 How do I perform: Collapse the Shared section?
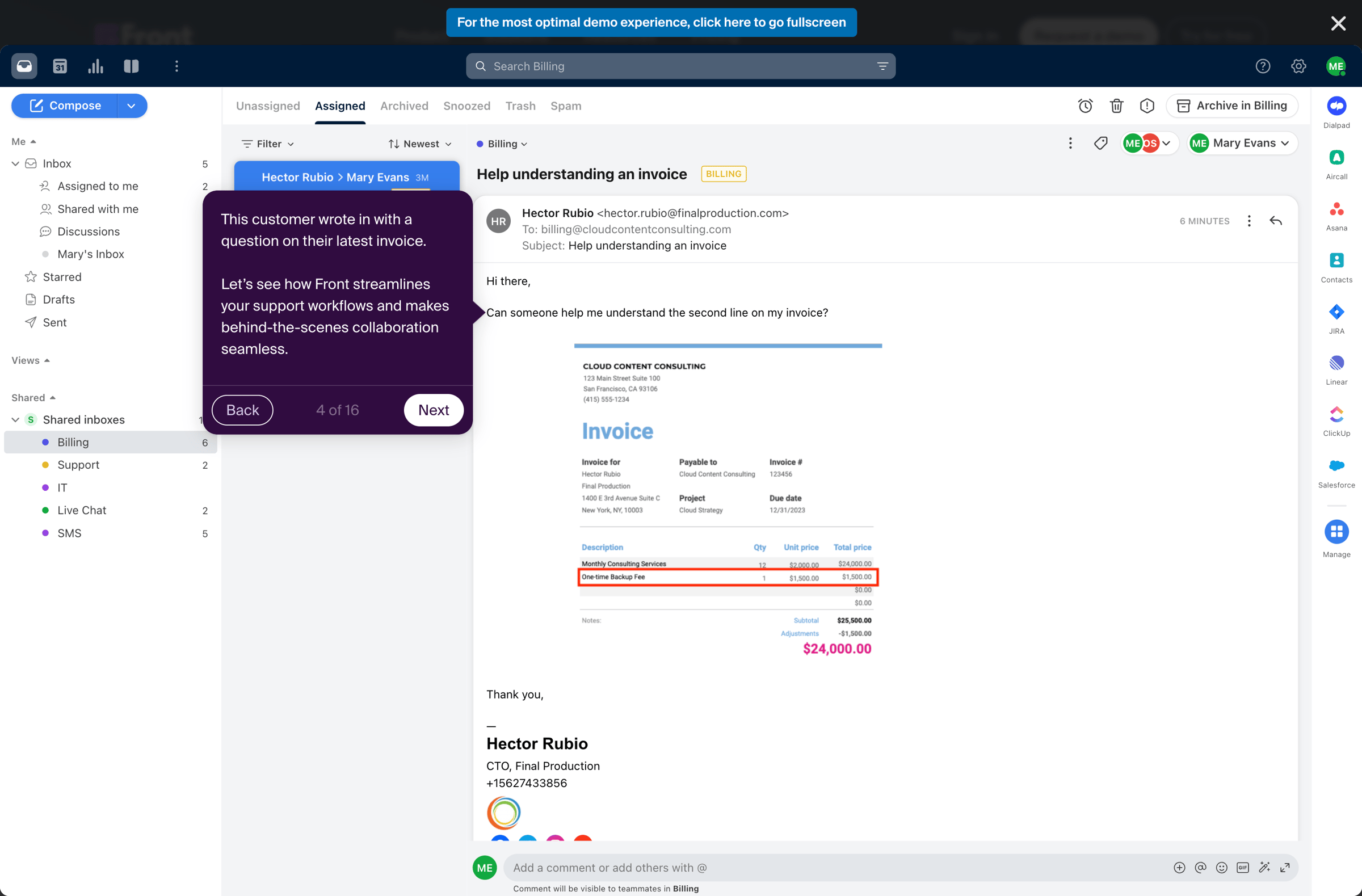(33, 398)
